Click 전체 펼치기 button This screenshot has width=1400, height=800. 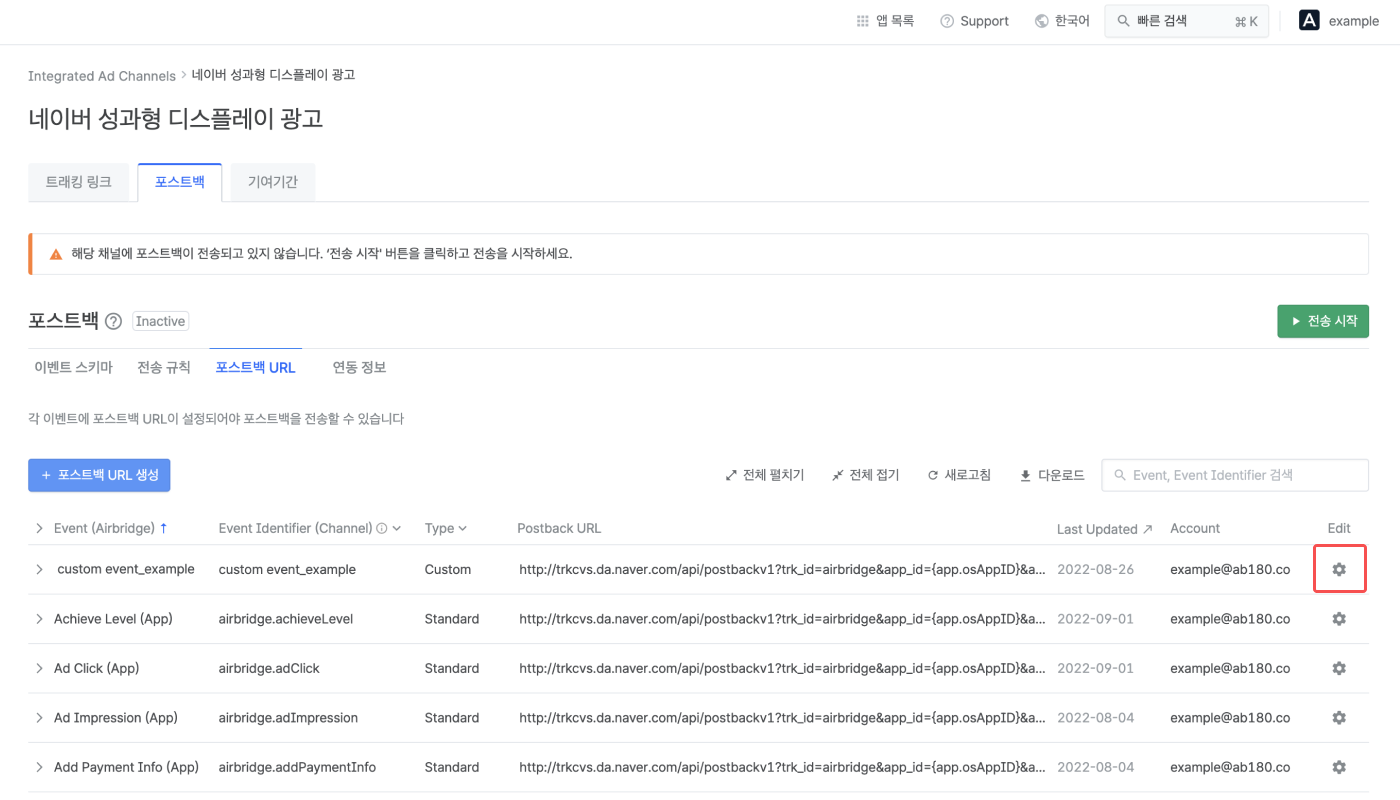[765, 475]
